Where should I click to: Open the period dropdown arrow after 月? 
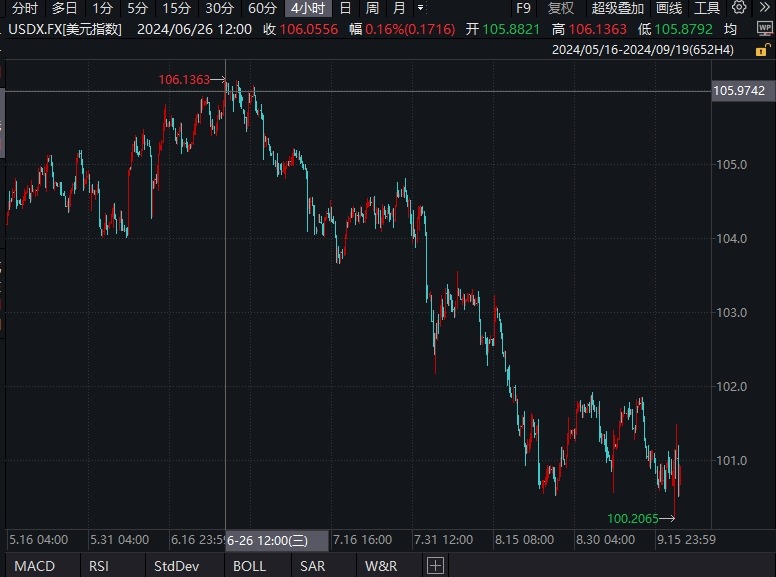point(420,8)
